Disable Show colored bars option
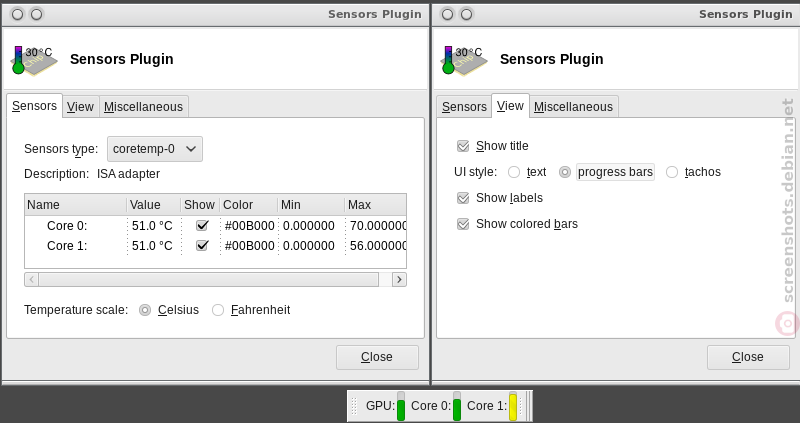 (463, 224)
